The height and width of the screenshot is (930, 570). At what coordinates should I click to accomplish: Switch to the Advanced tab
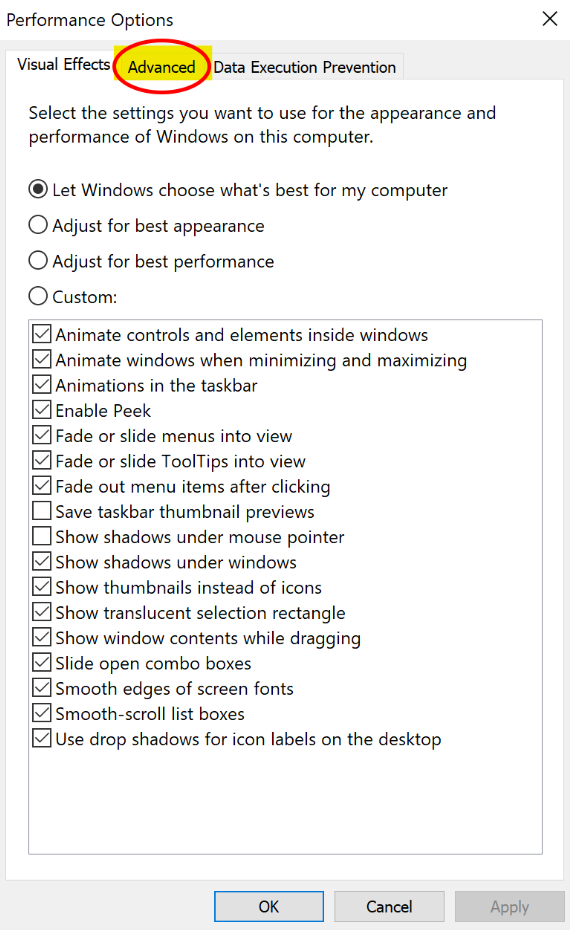[162, 66]
